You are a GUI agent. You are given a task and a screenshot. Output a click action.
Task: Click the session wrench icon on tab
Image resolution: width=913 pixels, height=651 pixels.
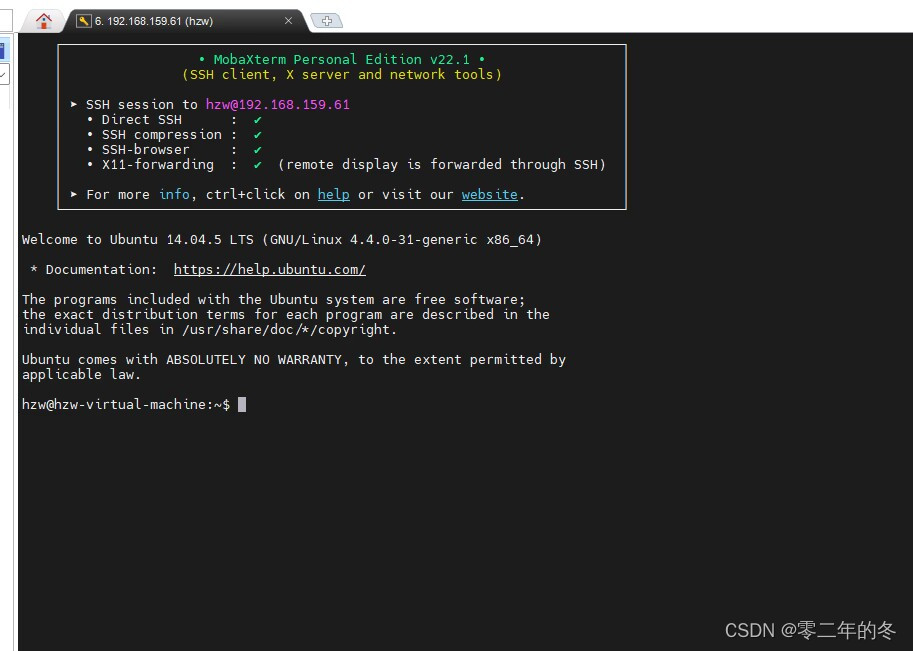click(x=84, y=21)
